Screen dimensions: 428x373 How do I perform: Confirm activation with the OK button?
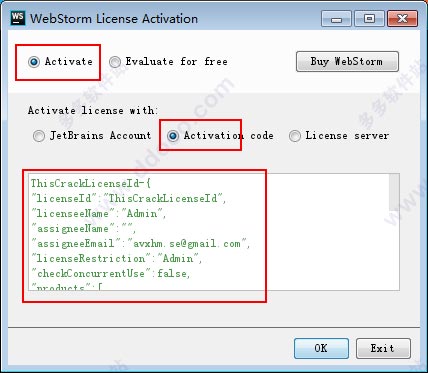pyautogui.click(x=321, y=348)
